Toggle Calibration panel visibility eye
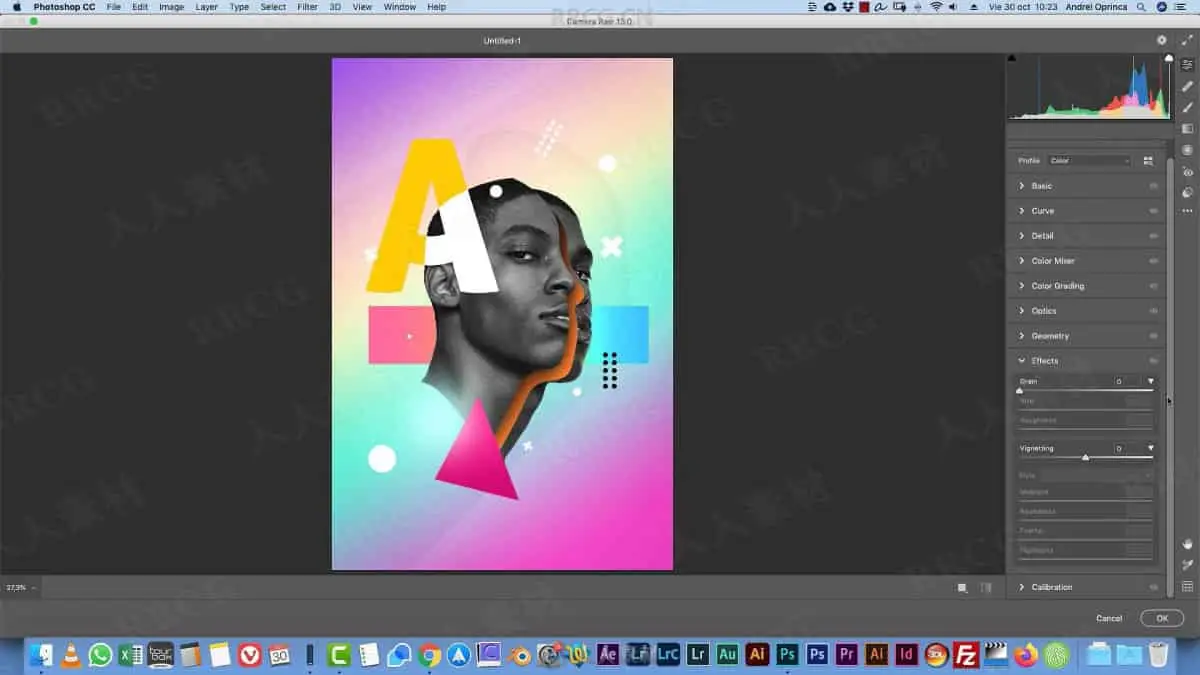The image size is (1200, 675). pyautogui.click(x=1153, y=587)
